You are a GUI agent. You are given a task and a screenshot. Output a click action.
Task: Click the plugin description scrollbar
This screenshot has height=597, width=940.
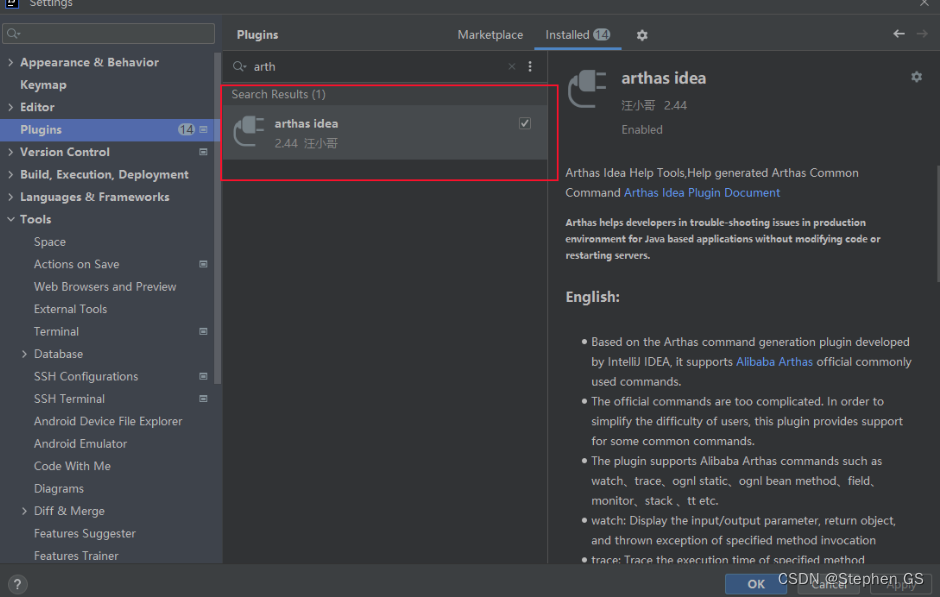point(936,224)
